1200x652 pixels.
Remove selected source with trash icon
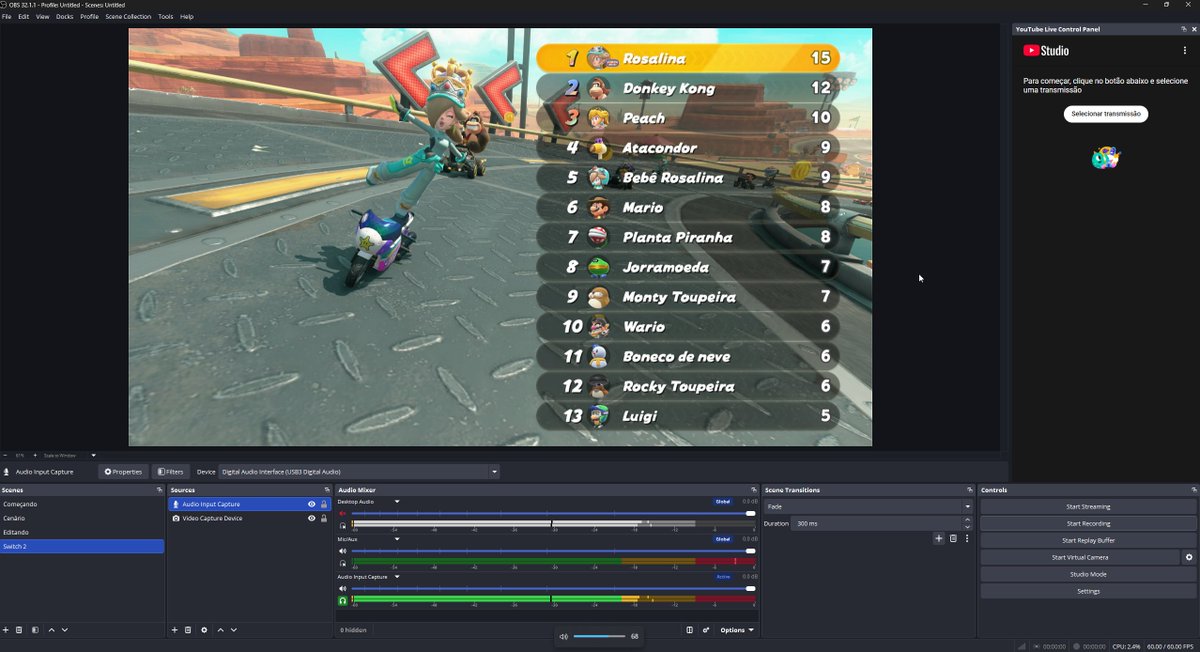click(x=188, y=630)
